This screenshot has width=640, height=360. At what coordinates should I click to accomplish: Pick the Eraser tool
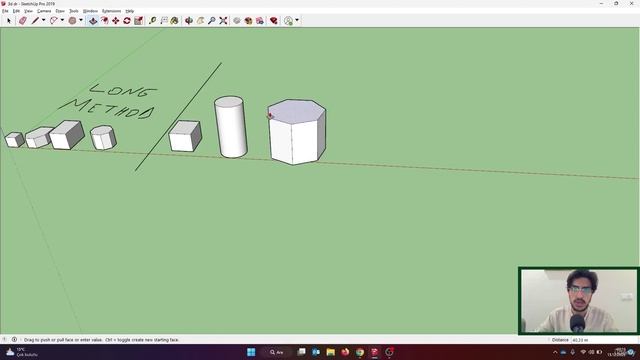(23, 20)
